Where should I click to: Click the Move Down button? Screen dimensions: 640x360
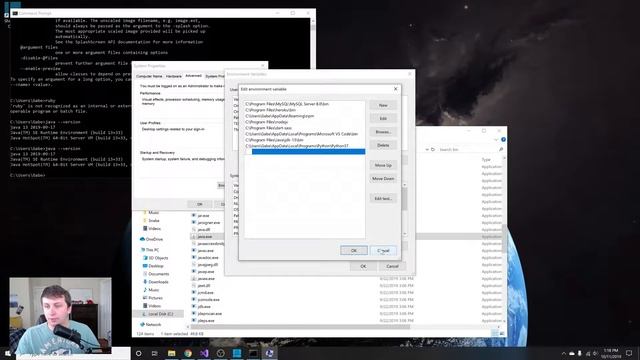(383, 178)
